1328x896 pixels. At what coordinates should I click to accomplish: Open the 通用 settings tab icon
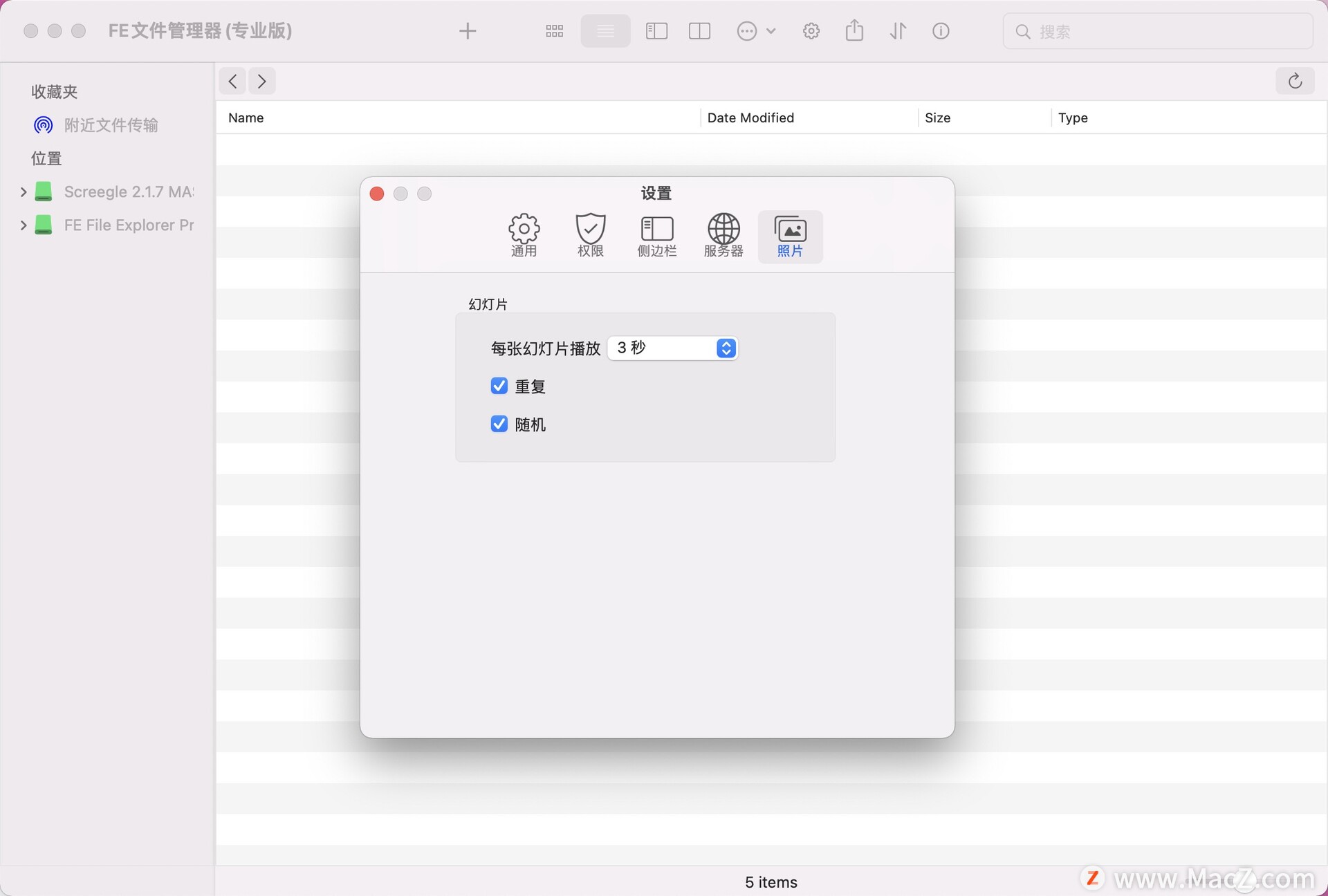[524, 235]
